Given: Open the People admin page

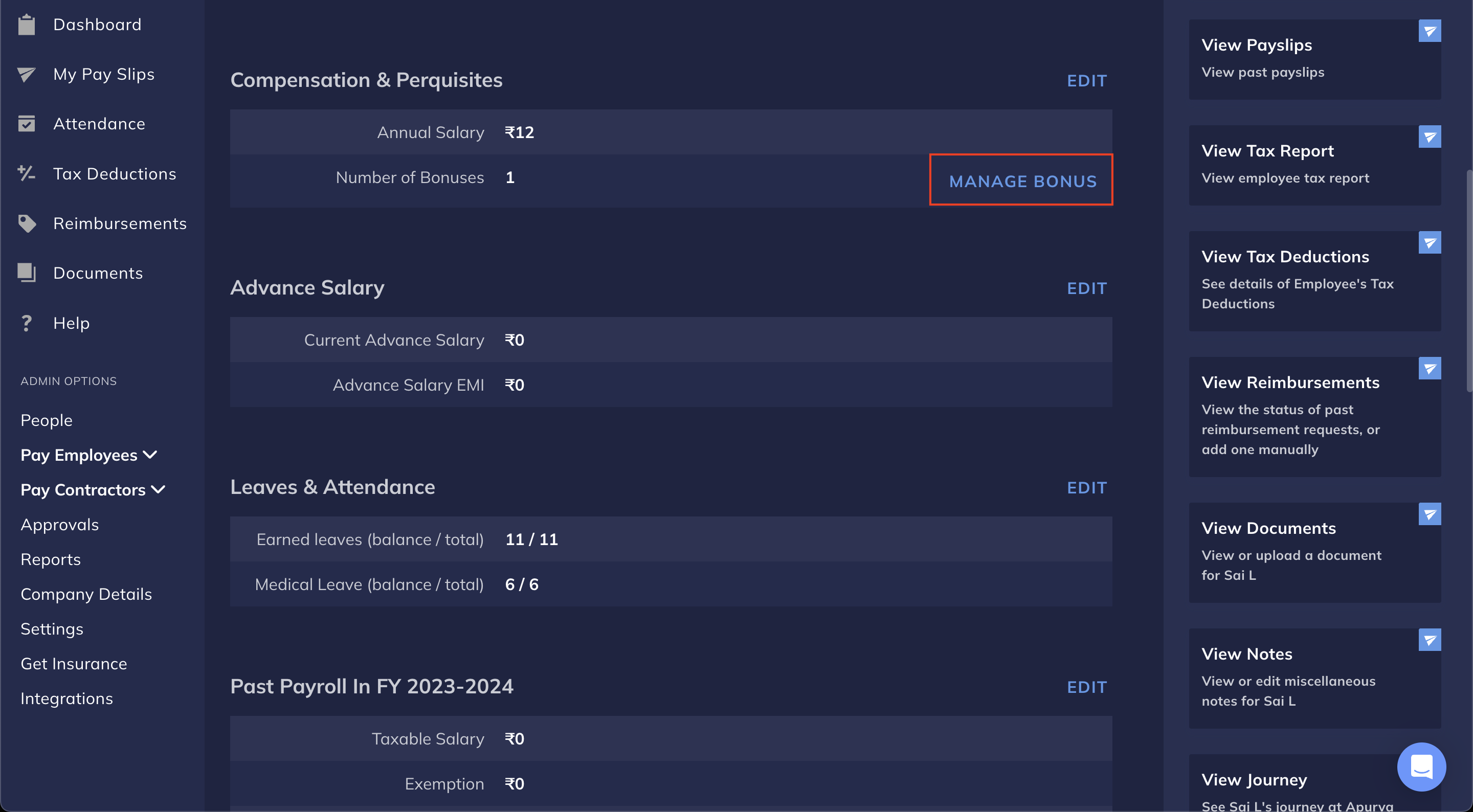Looking at the screenshot, I should [x=47, y=420].
